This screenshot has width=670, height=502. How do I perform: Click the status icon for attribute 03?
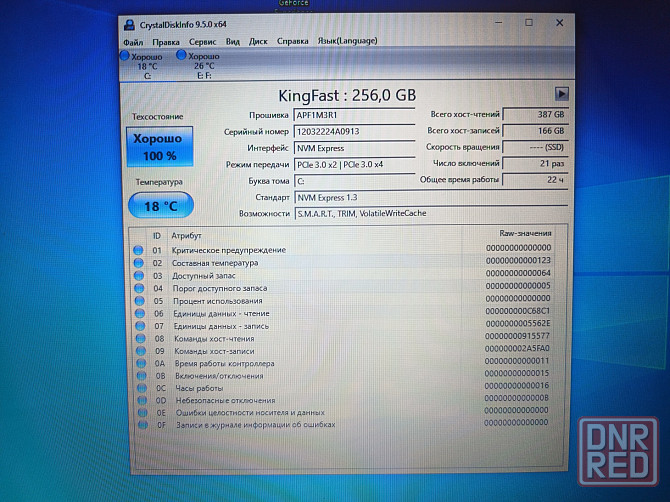click(x=139, y=276)
